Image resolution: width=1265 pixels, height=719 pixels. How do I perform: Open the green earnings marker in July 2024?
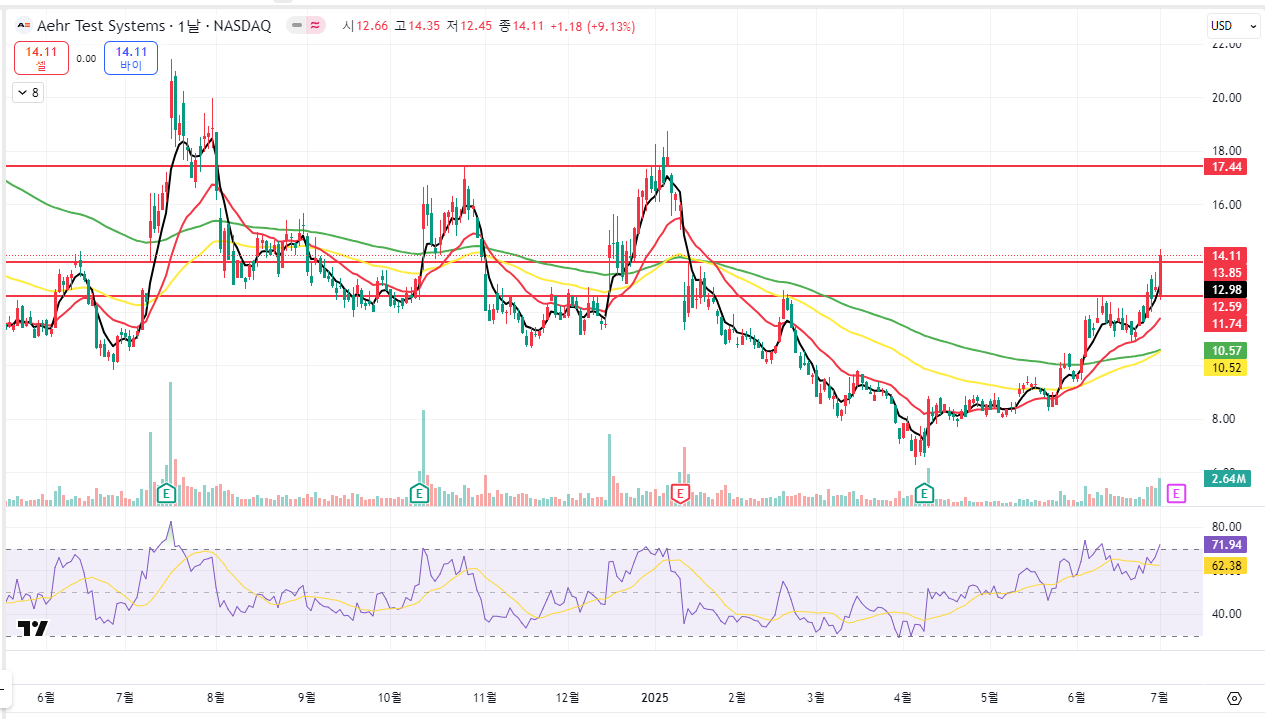tap(167, 493)
